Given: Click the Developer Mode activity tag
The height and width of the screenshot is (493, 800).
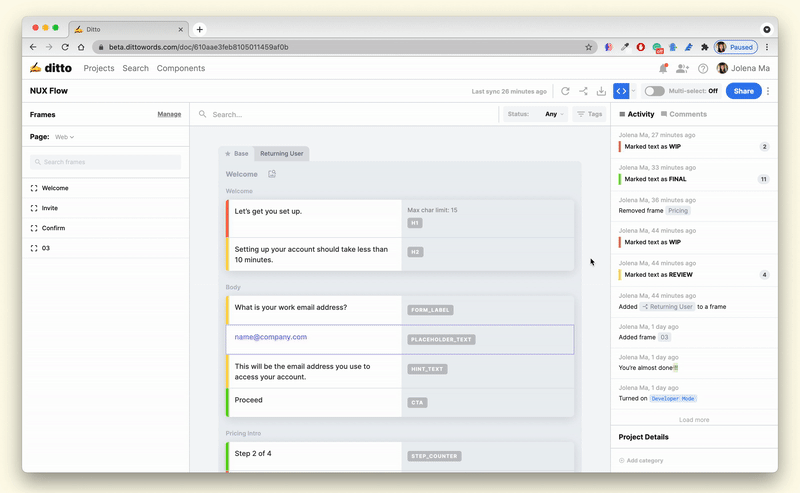Looking at the screenshot, I should [x=673, y=399].
